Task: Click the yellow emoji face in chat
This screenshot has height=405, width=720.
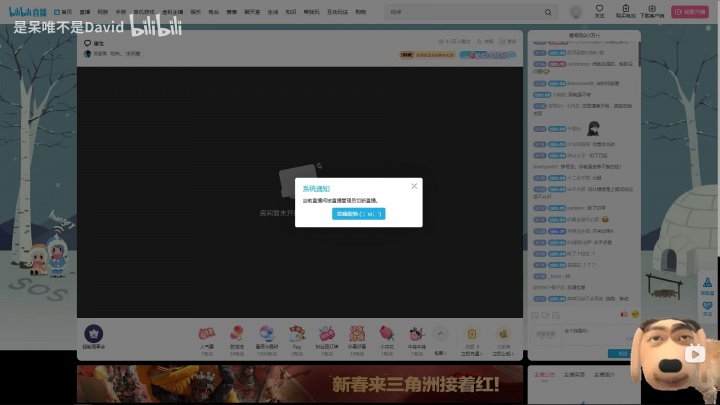Action: coord(634,315)
